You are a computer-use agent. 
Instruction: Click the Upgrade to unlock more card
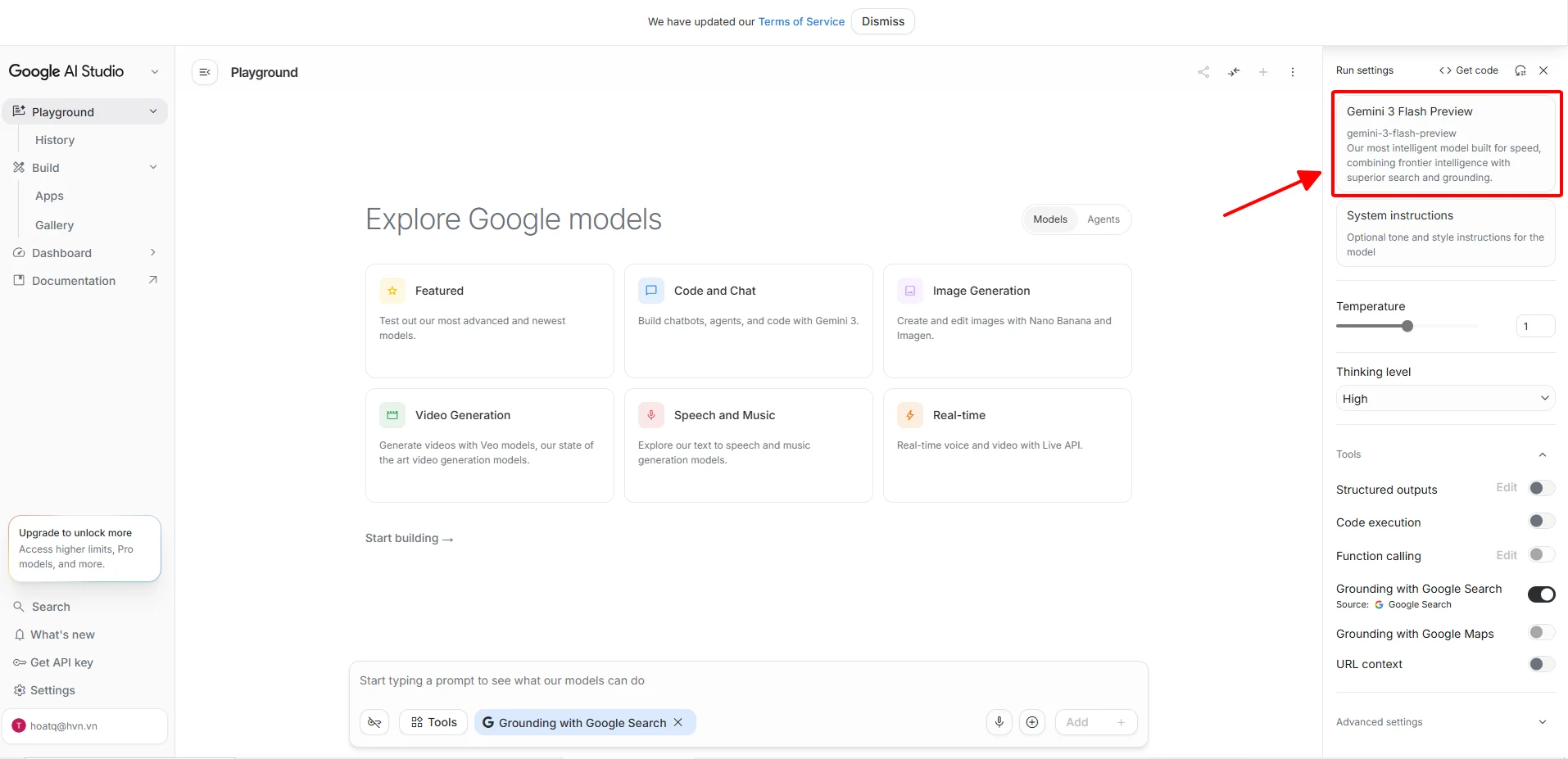pos(84,549)
